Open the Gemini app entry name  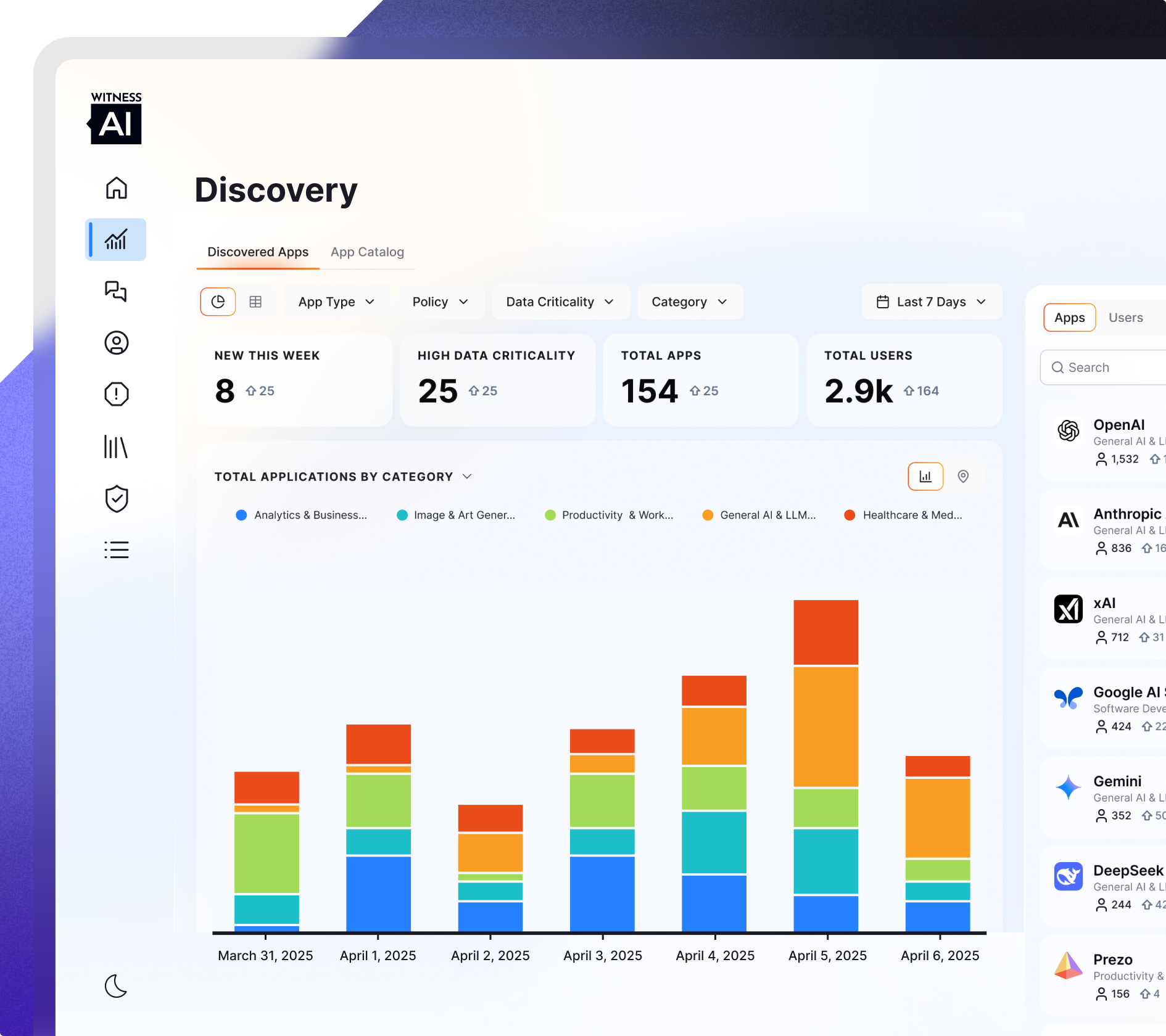point(1117,781)
